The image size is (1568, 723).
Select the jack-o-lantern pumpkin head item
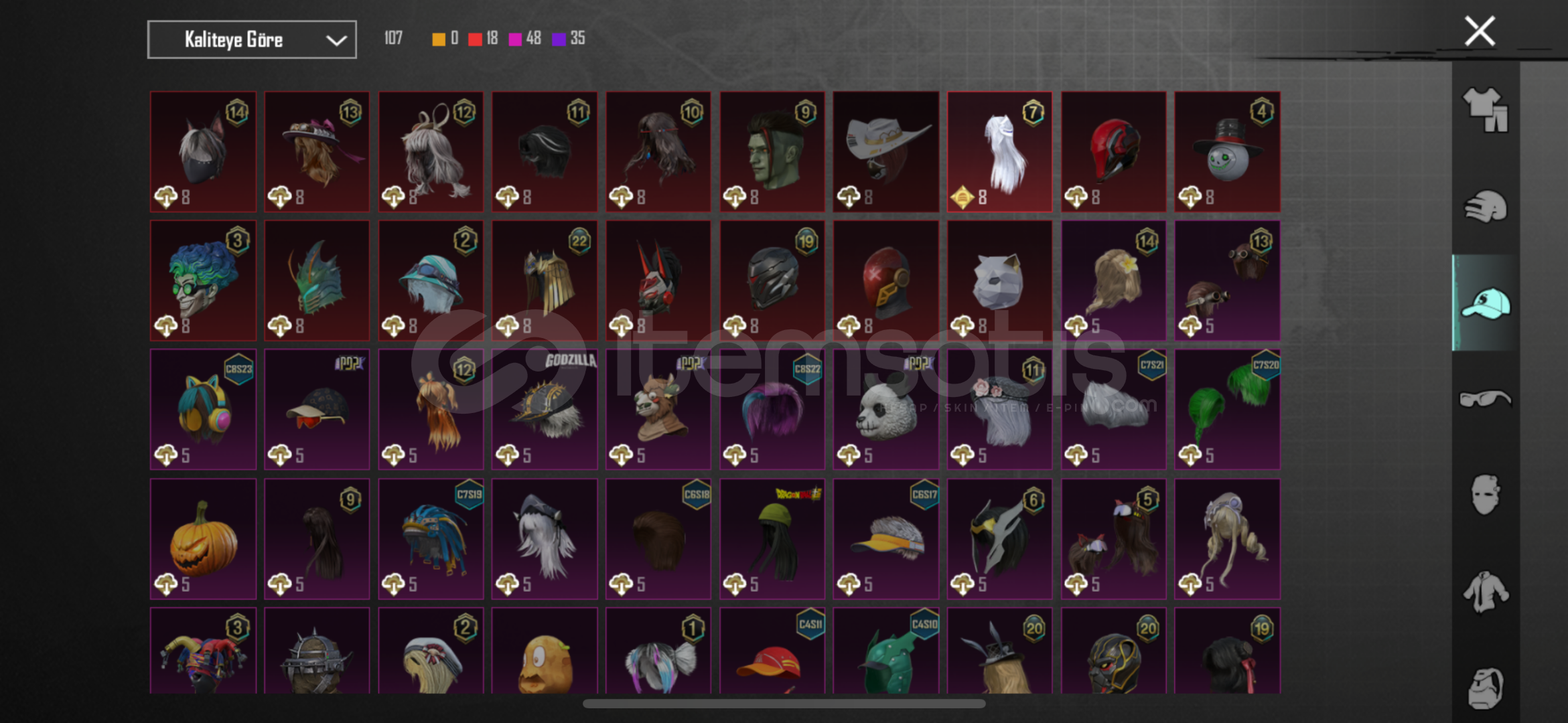coord(203,539)
